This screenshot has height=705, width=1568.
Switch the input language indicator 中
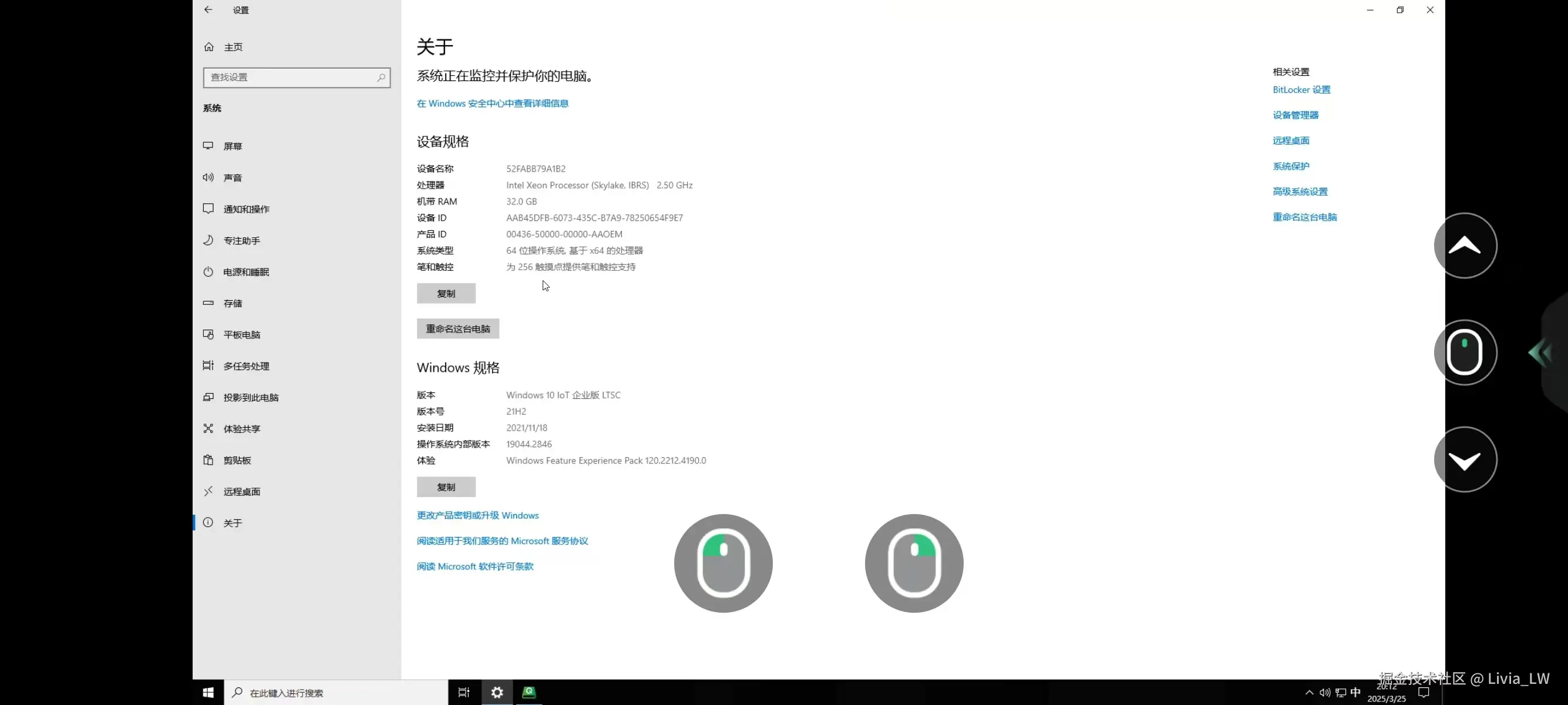[x=1355, y=692]
